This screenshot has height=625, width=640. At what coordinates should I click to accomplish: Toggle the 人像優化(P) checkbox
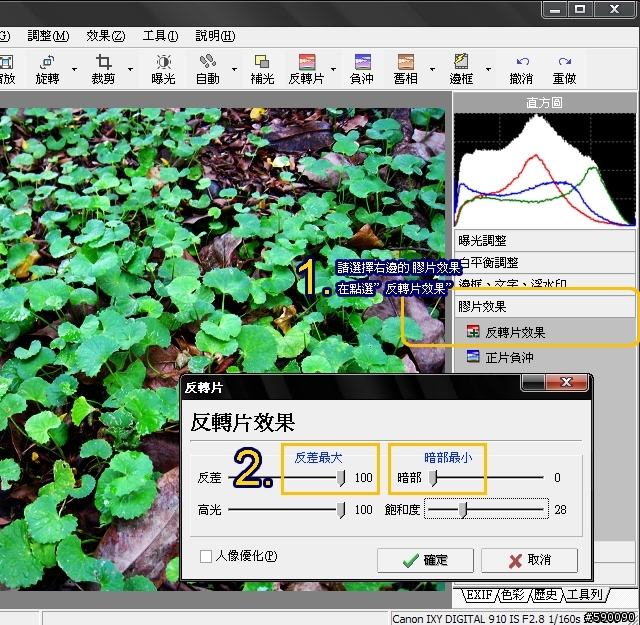point(206,556)
